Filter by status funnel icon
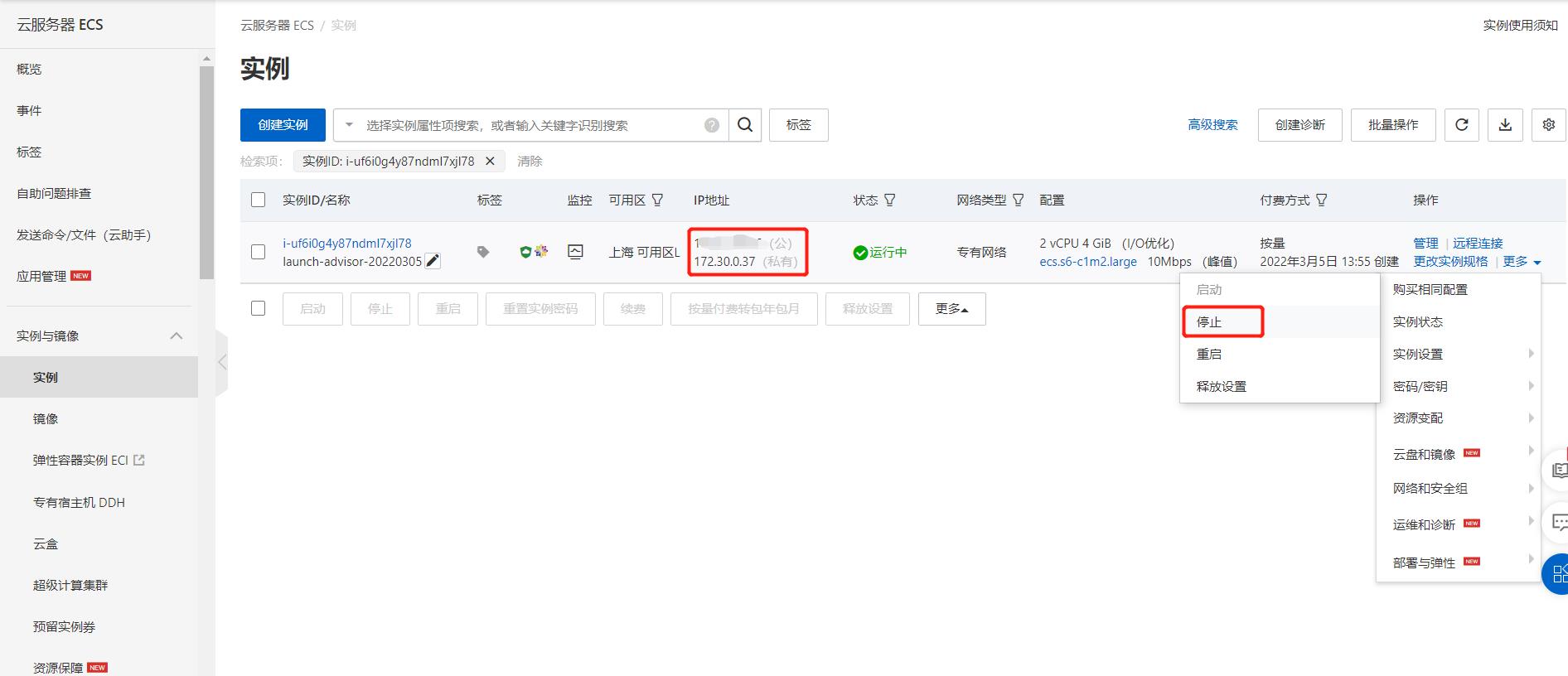This screenshot has height=676, width=1568. click(x=889, y=200)
